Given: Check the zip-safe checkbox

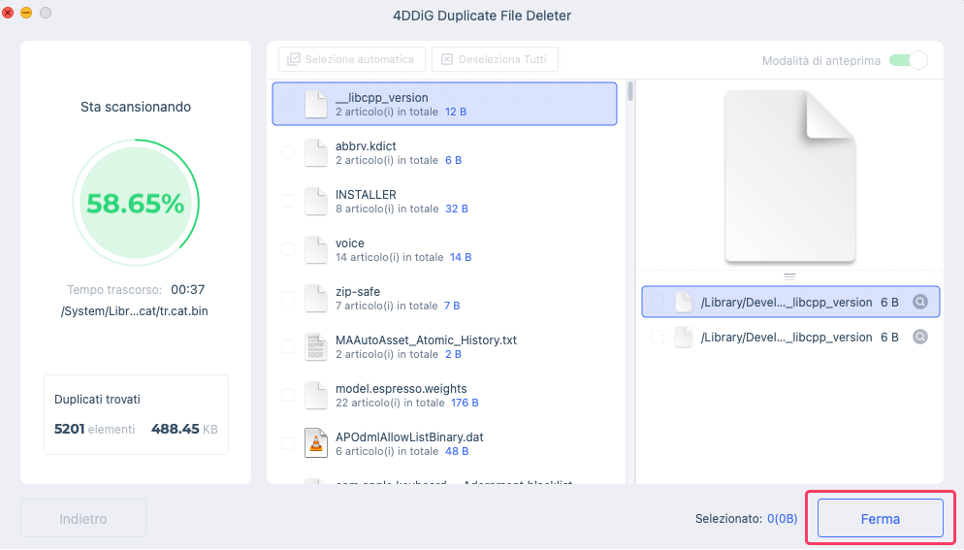Looking at the screenshot, I should 288,298.
